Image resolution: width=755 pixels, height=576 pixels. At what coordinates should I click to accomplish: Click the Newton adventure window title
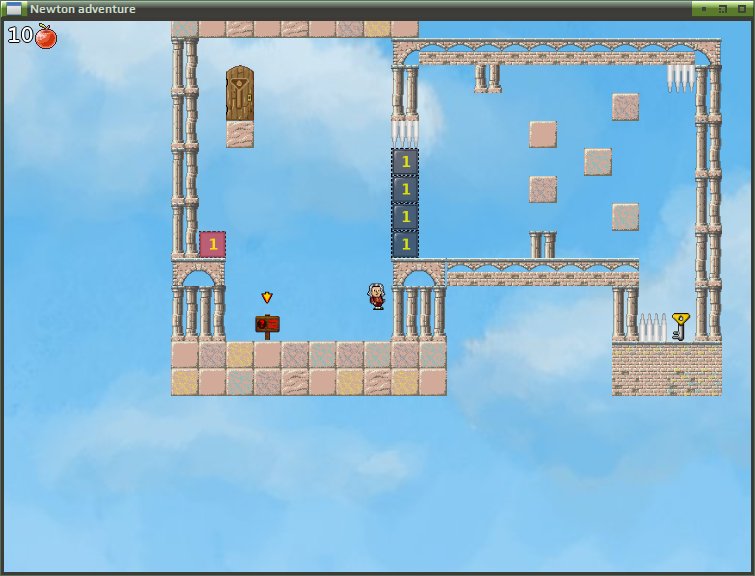tap(83, 9)
